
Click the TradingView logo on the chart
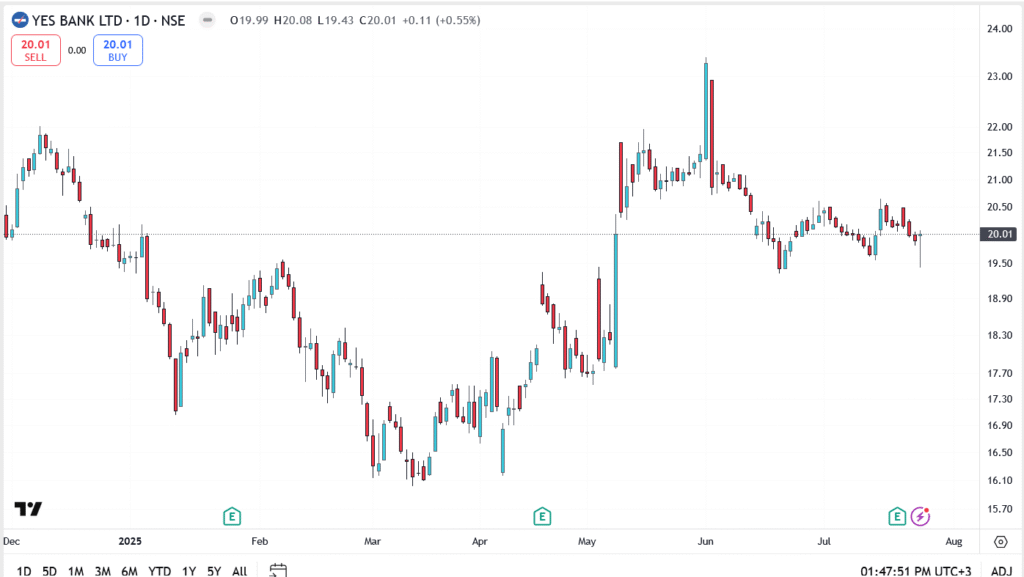coord(29,509)
